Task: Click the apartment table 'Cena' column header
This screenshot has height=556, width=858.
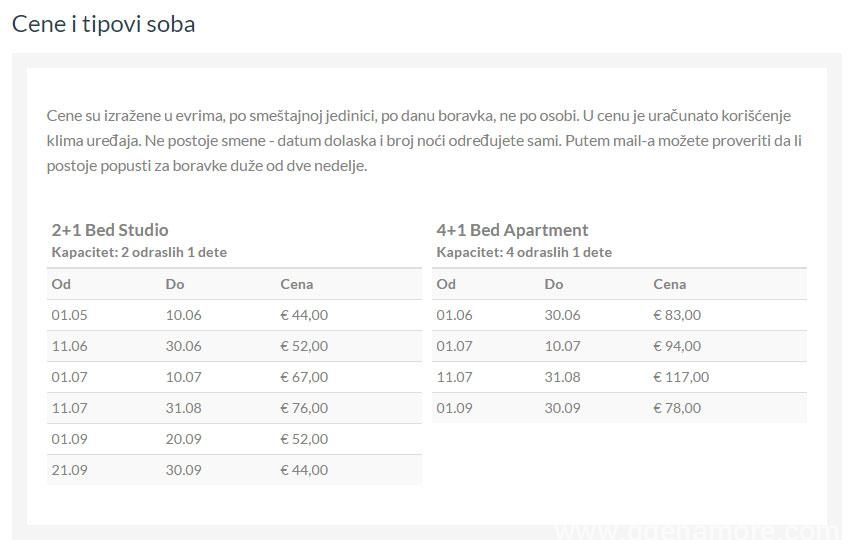Action: 670,284
